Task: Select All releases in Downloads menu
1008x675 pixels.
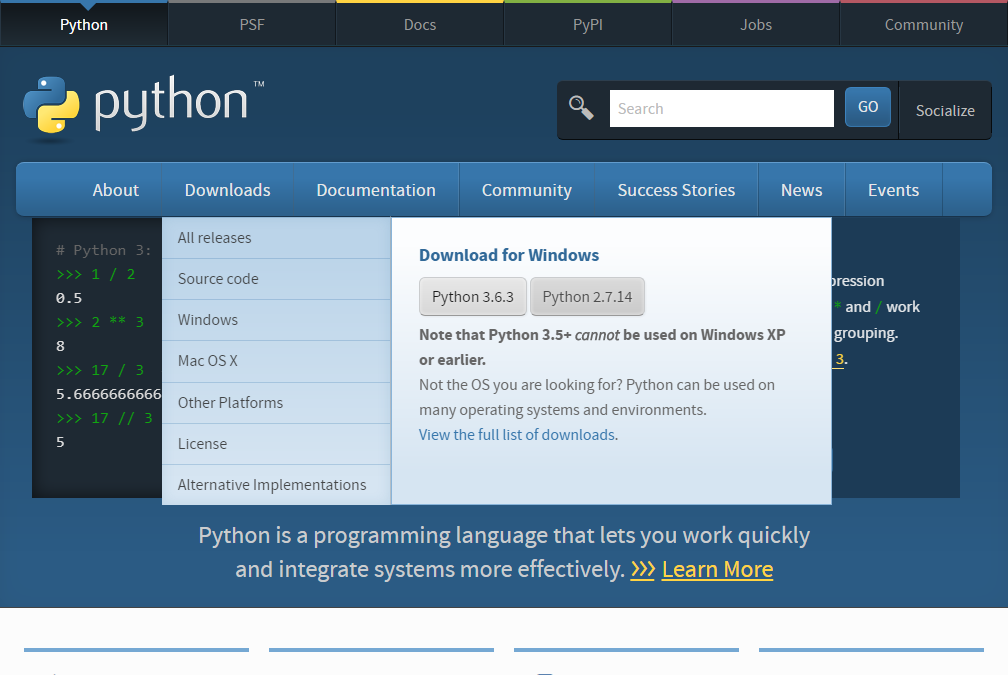Action: click(276, 238)
